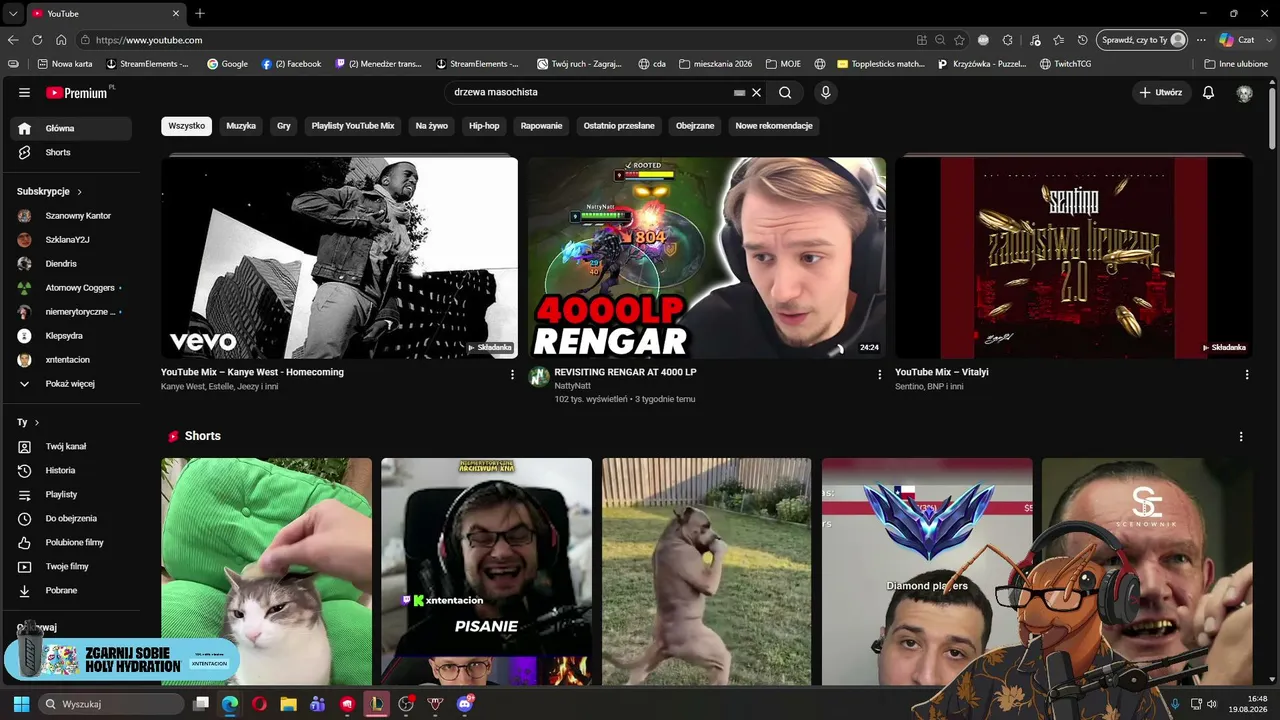Open the on-screen keyboard icon in search box
The height and width of the screenshot is (720, 1280).
pyautogui.click(x=739, y=92)
